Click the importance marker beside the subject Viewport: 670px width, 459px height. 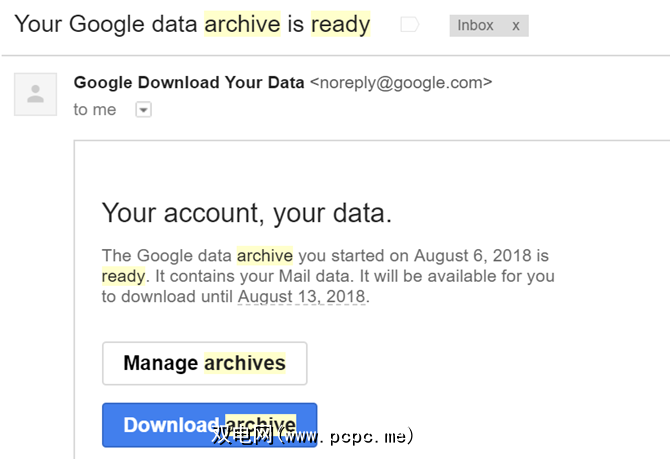(408, 25)
